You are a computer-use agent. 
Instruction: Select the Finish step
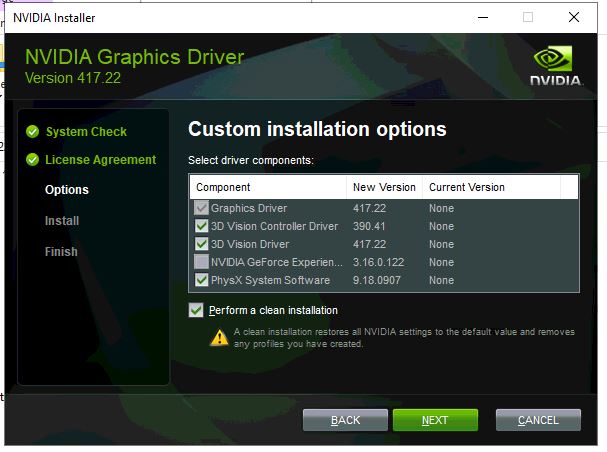coord(61,252)
